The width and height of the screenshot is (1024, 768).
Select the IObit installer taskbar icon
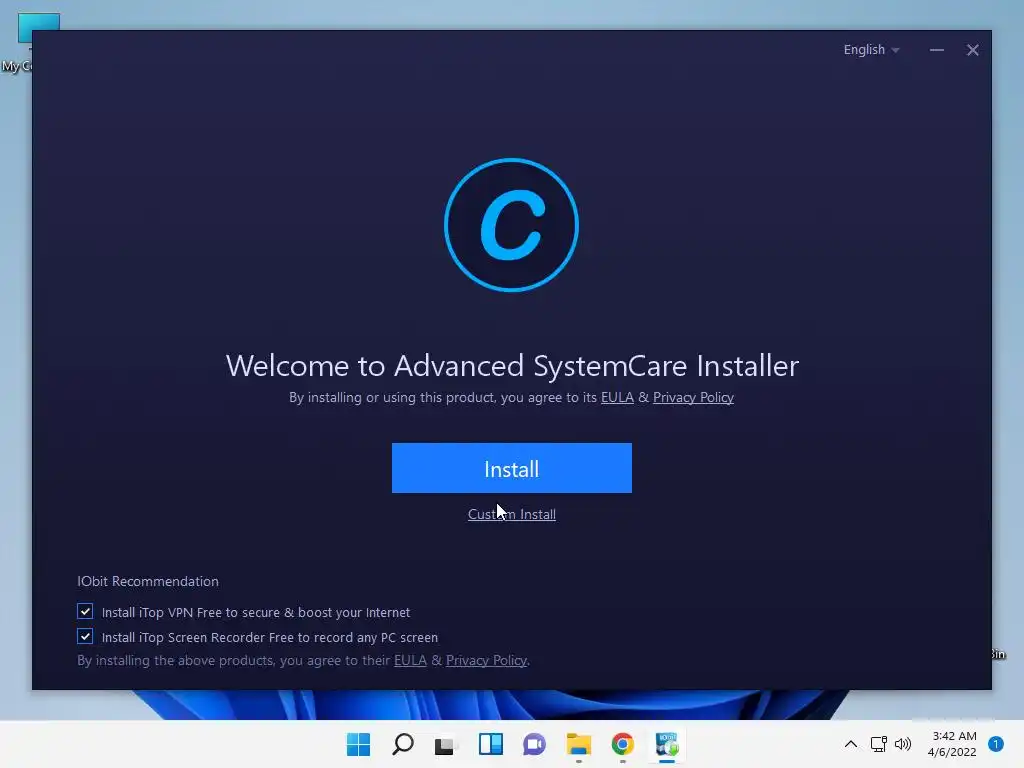click(667, 744)
